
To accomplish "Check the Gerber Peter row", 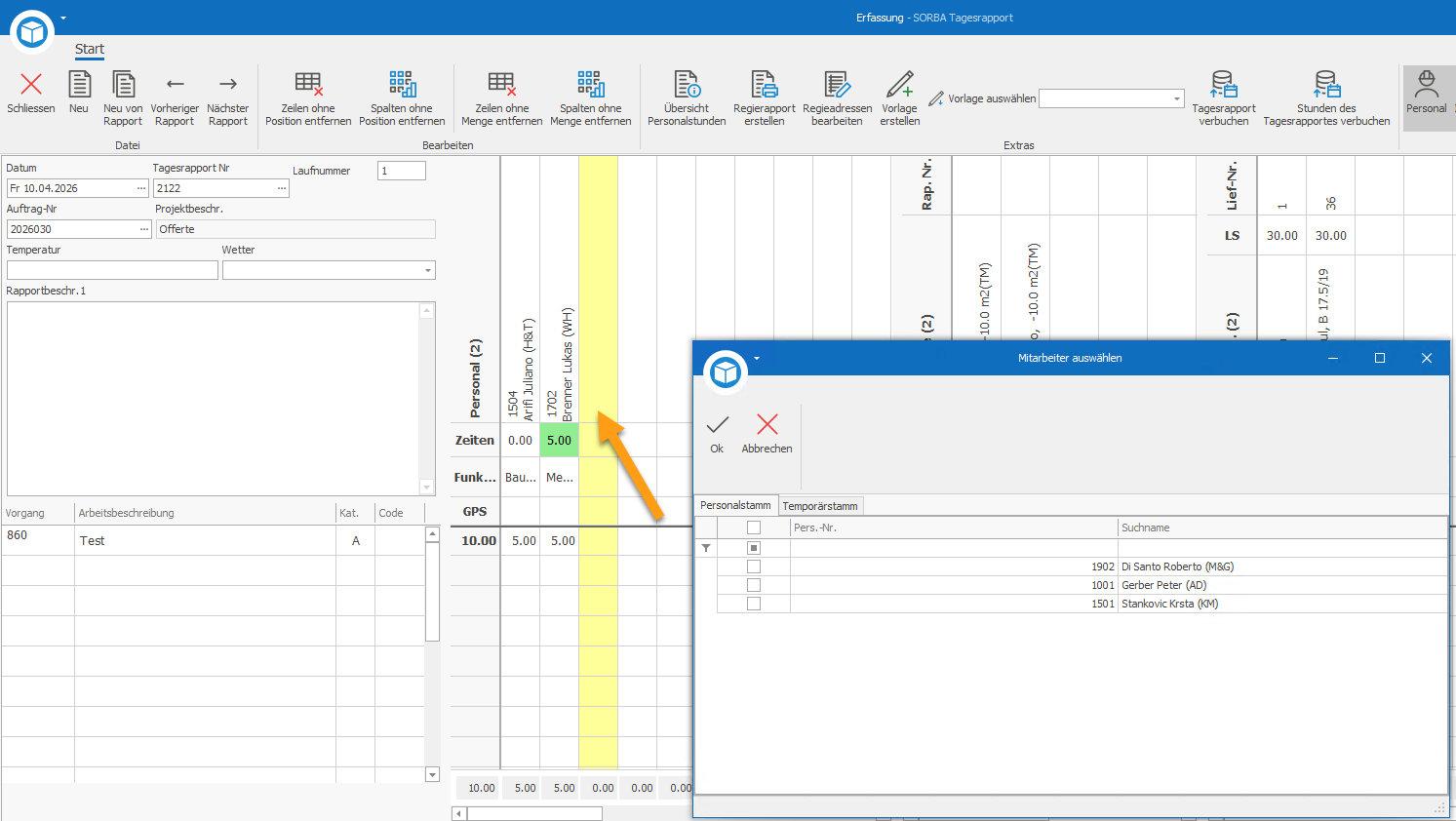I will coord(754,585).
